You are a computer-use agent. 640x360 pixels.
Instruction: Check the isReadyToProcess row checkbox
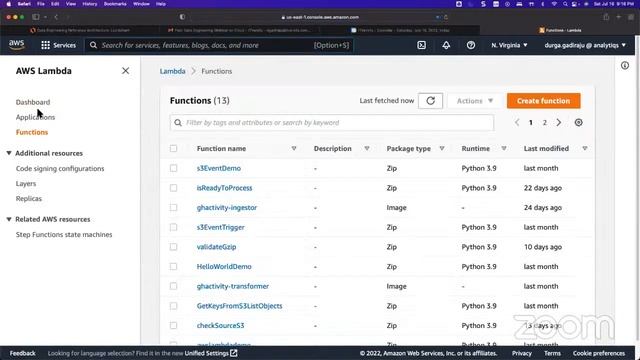(x=173, y=188)
